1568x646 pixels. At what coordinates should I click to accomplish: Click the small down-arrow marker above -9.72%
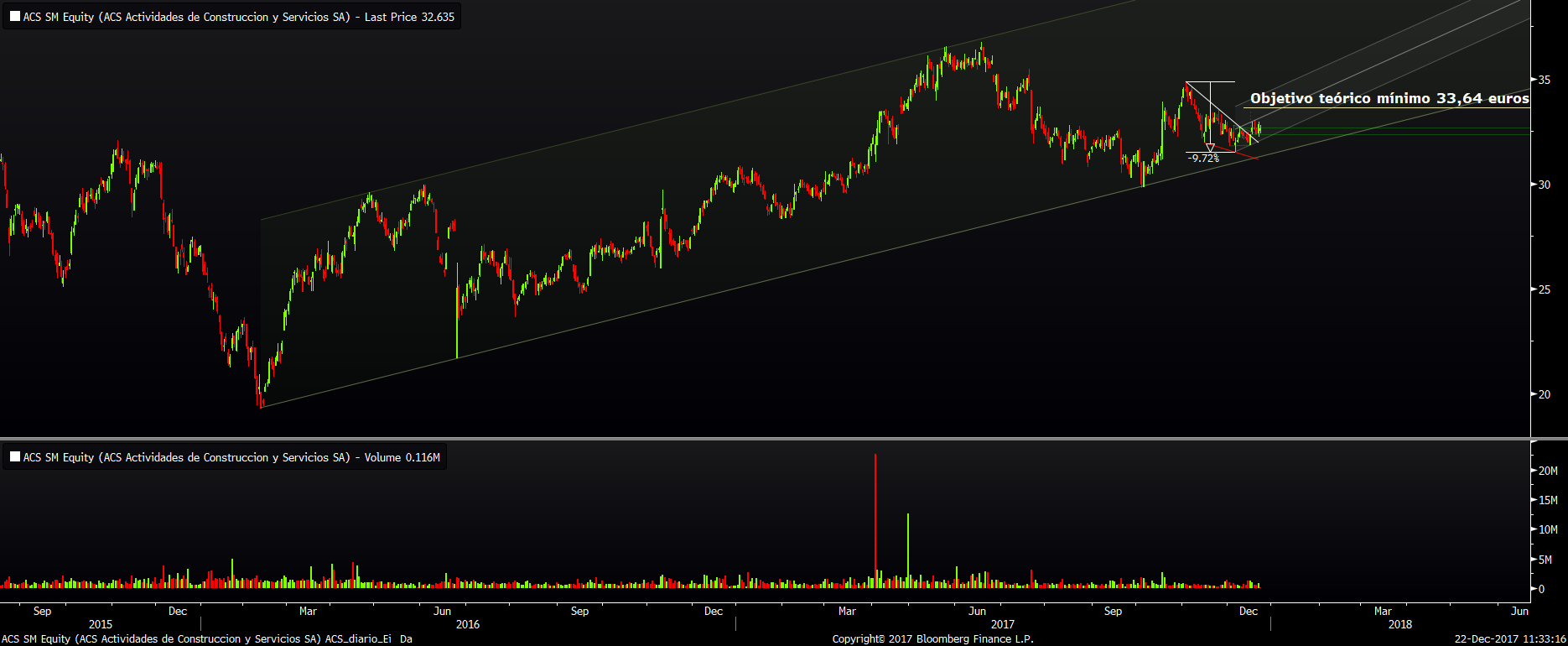(1210, 148)
